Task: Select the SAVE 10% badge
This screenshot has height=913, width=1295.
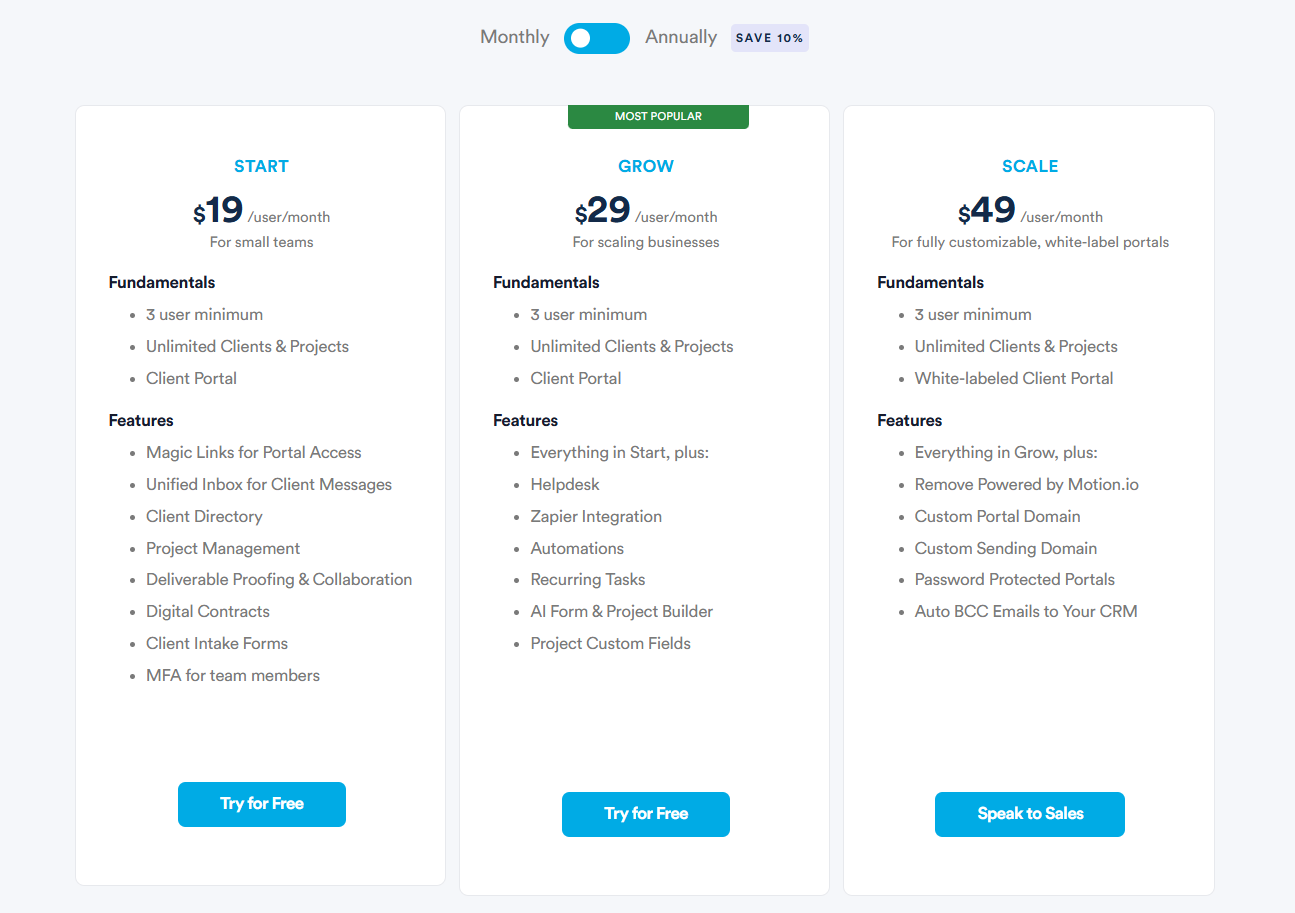Action: point(769,37)
